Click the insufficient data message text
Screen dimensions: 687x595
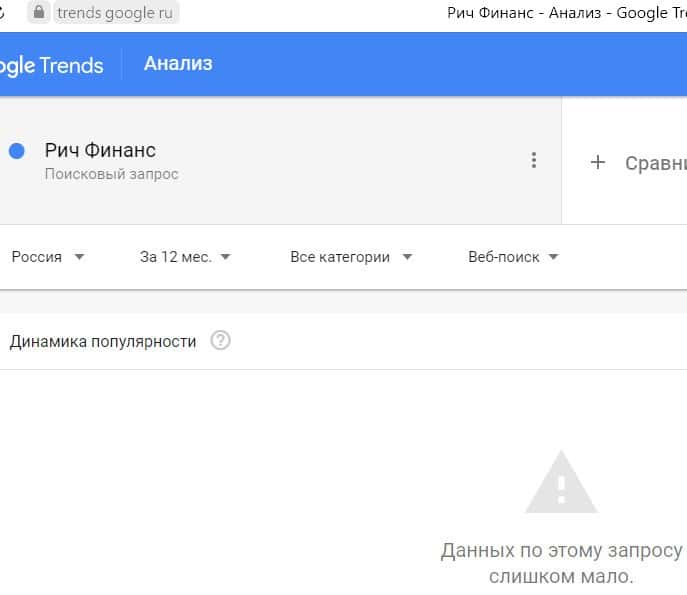(561, 564)
